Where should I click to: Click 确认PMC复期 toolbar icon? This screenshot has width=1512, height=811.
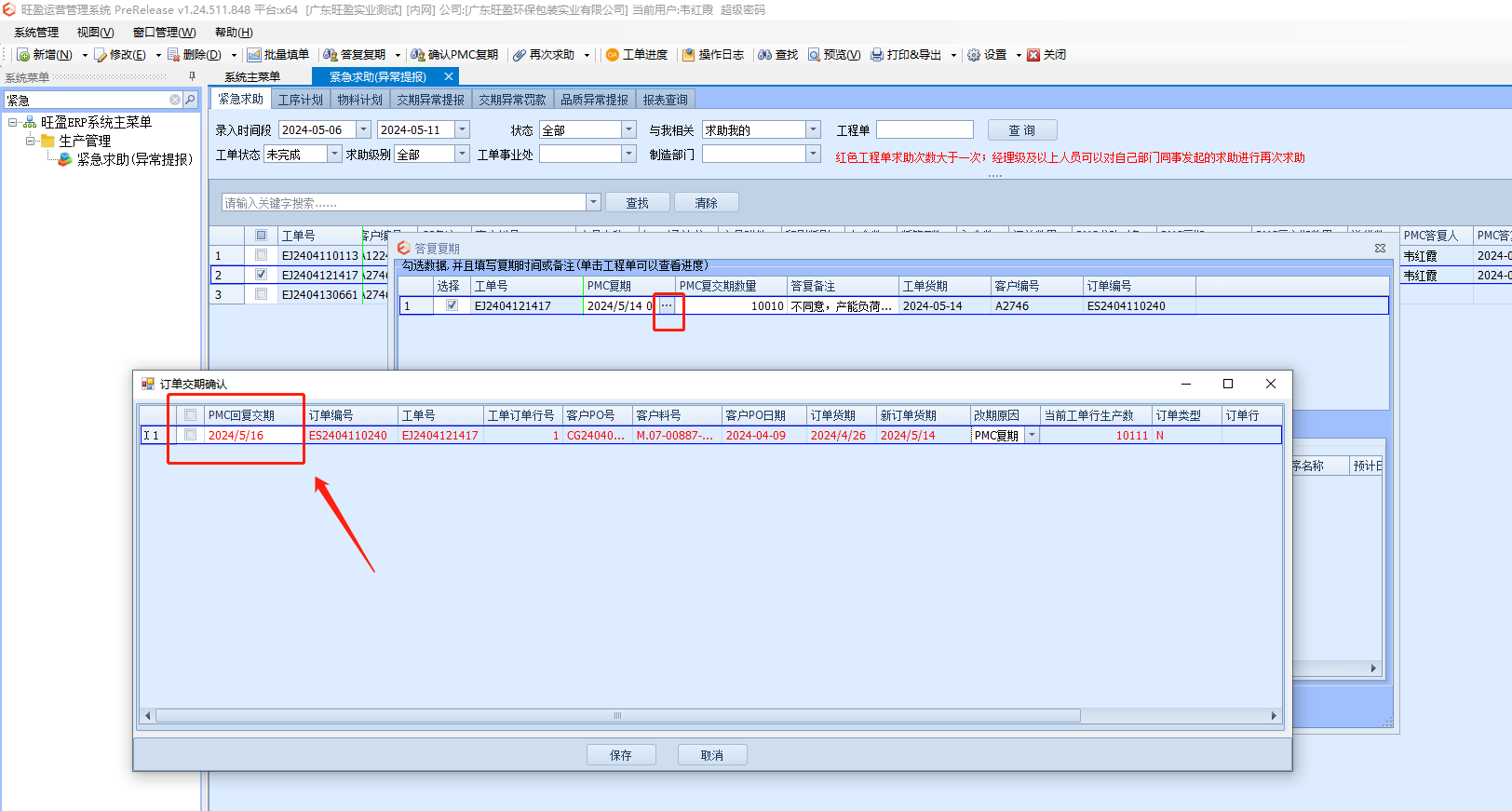418,55
